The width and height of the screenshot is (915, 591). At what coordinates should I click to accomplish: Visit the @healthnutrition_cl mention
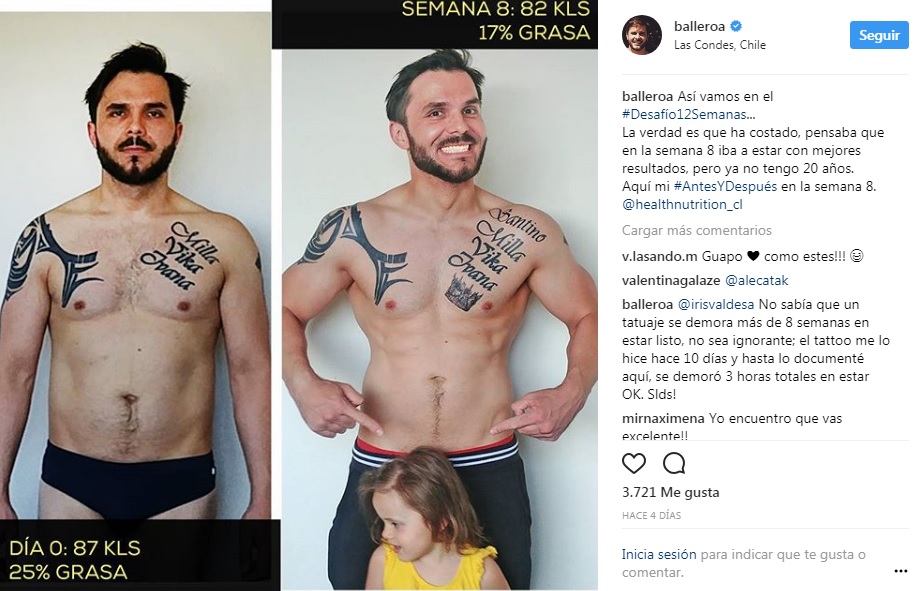click(x=682, y=205)
